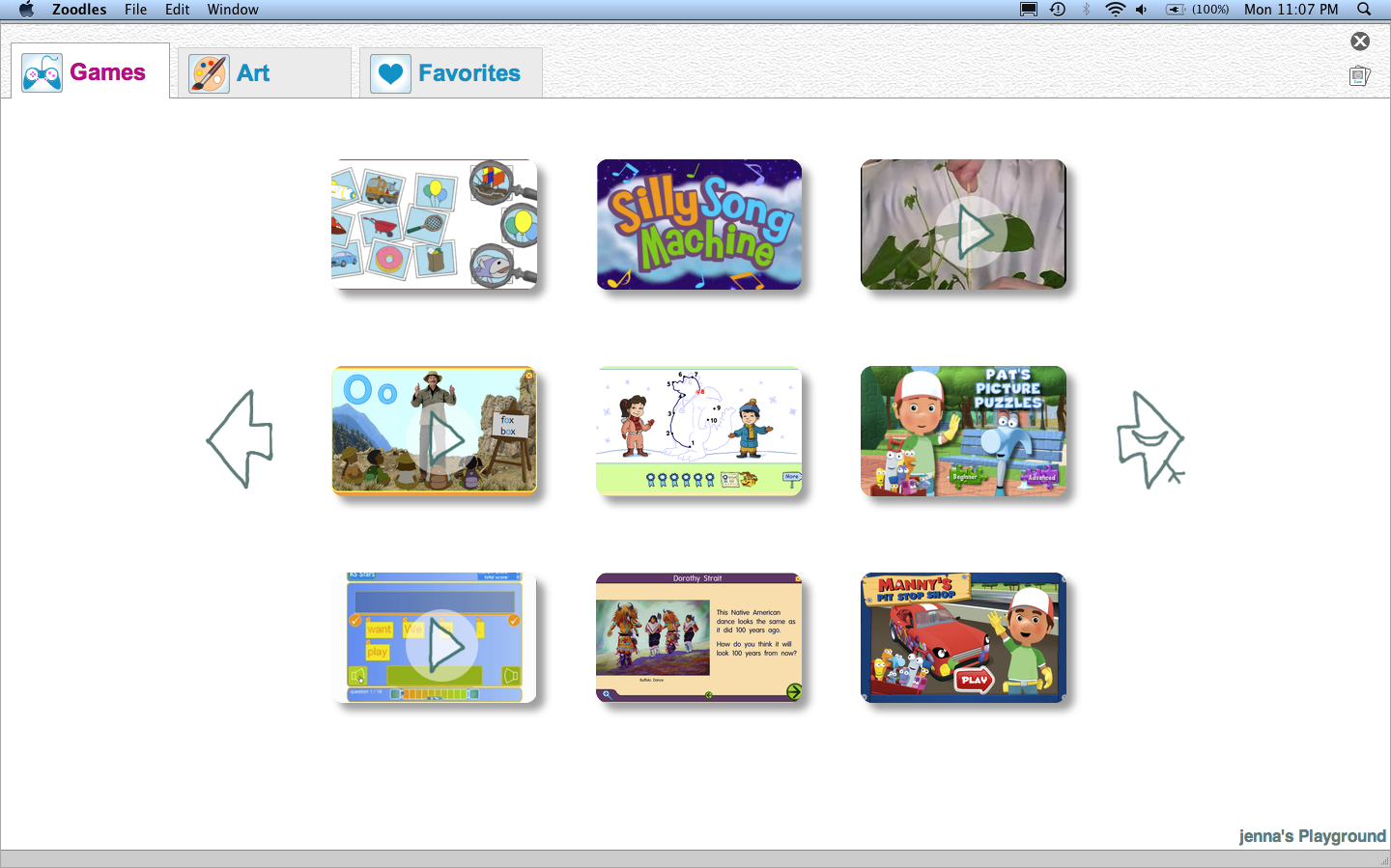This screenshot has height=868, width=1391.
Task: Click the notepad icon below close button
Action: (x=1360, y=75)
